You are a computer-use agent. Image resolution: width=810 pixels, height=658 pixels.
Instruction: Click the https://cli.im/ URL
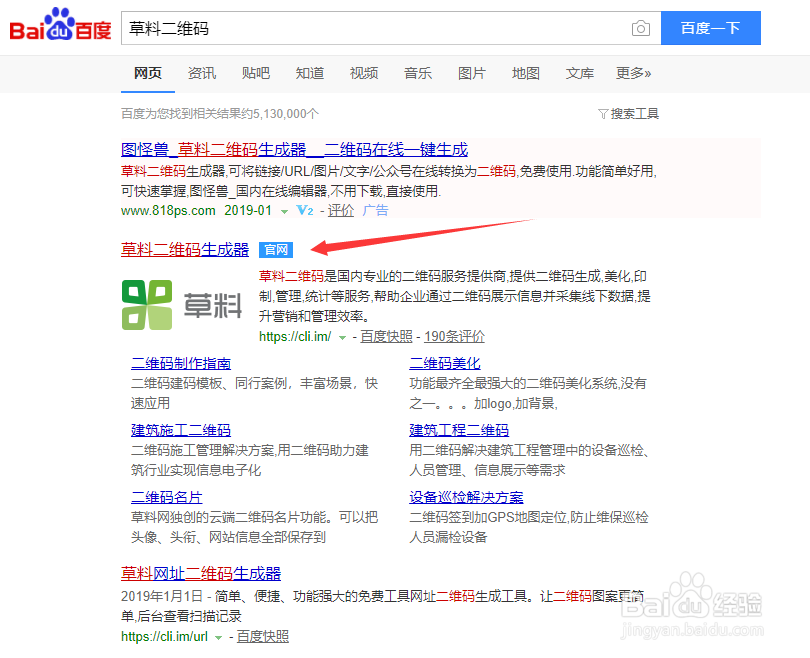[x=295, y=337]
